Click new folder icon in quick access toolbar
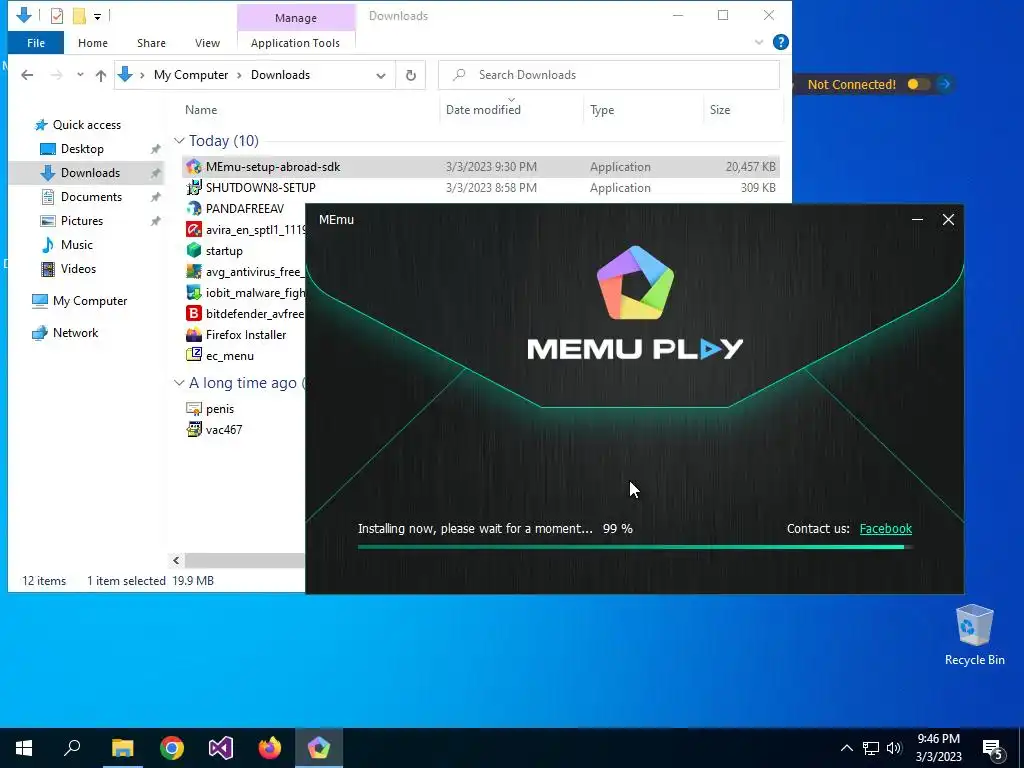This screenshot has height=768, width=1024. coord(79,16)
